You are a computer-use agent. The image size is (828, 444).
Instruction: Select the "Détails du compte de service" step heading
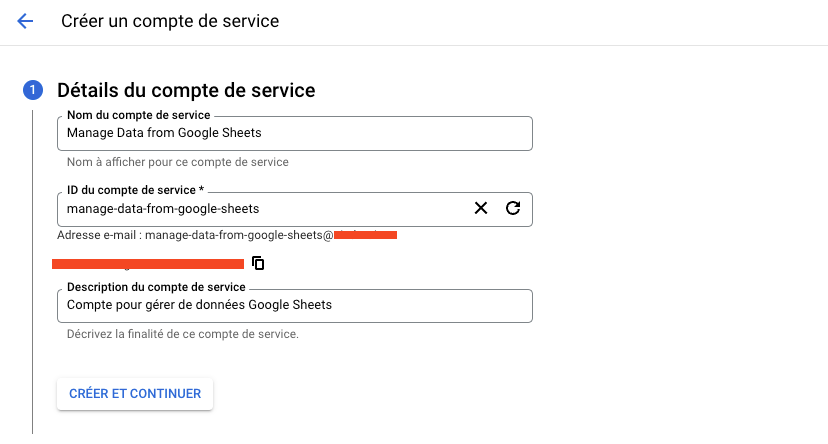pos(186,91)
